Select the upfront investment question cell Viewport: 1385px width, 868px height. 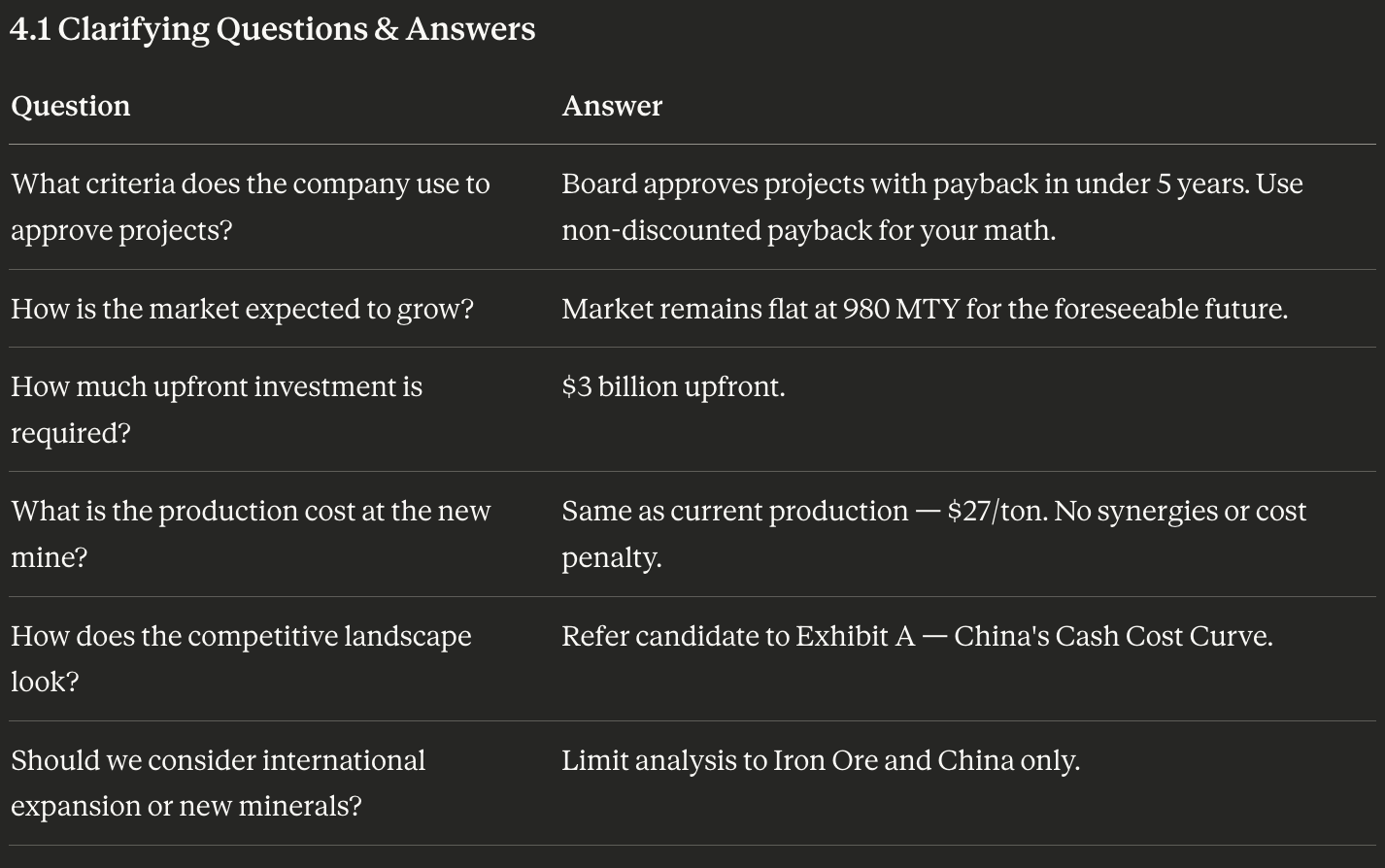tap(217, 410)
